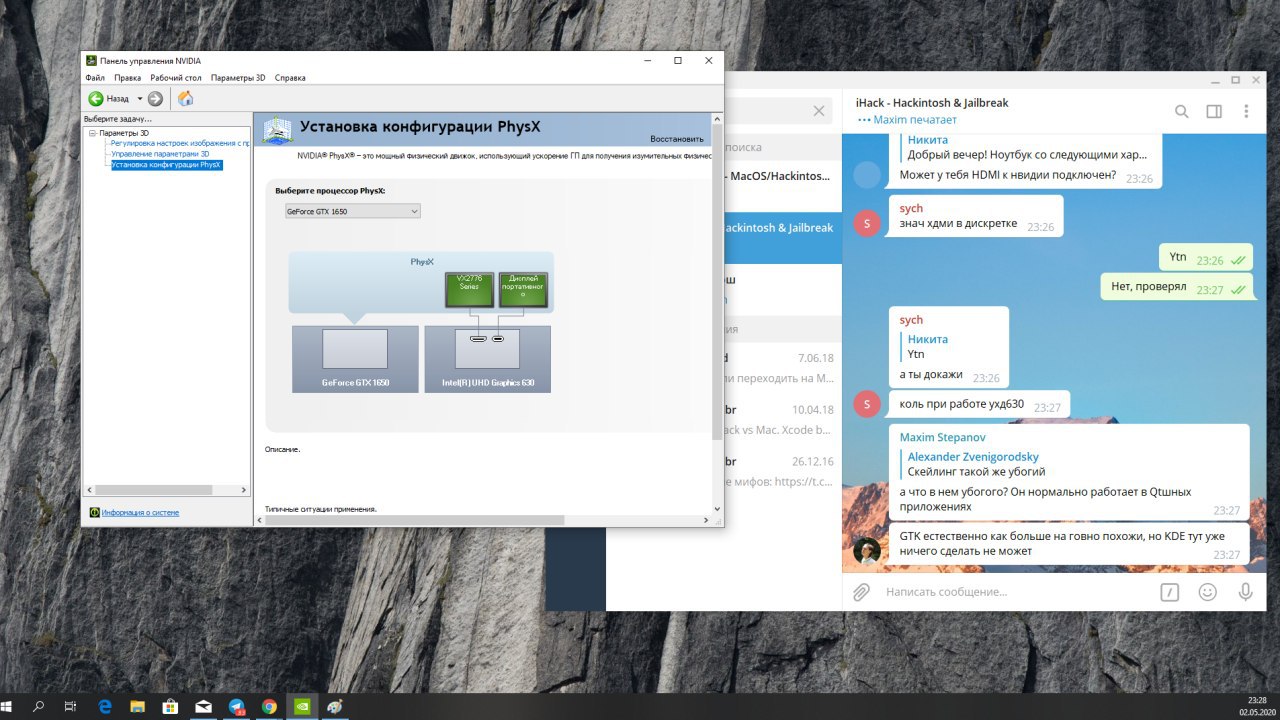Search in the Telegram chat
Viewport: 1280px width, 720px height.
pyautogui.click(x=1182, y=111)
